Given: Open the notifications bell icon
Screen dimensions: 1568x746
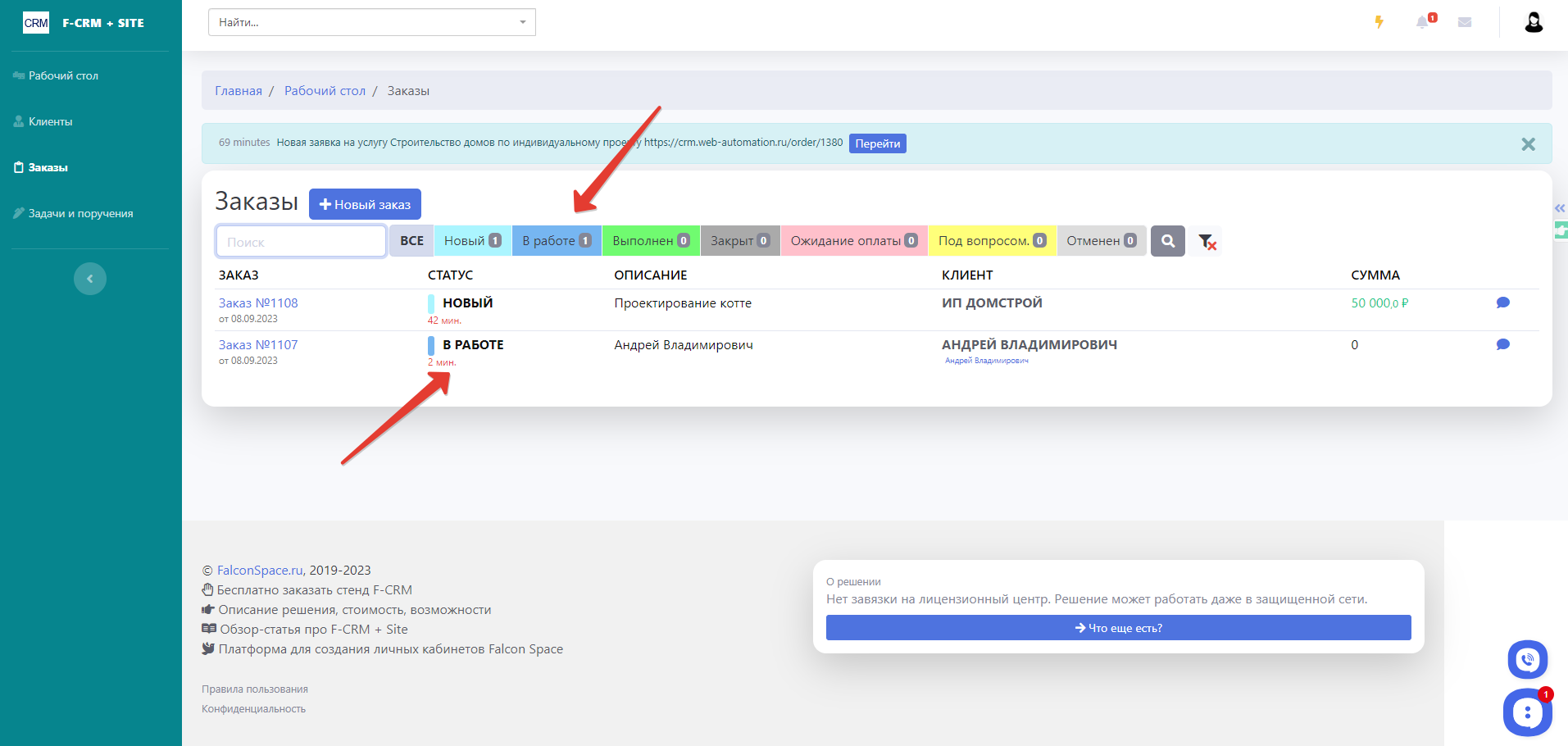Looking at the screenshot, I should [x=1422, y=22].
